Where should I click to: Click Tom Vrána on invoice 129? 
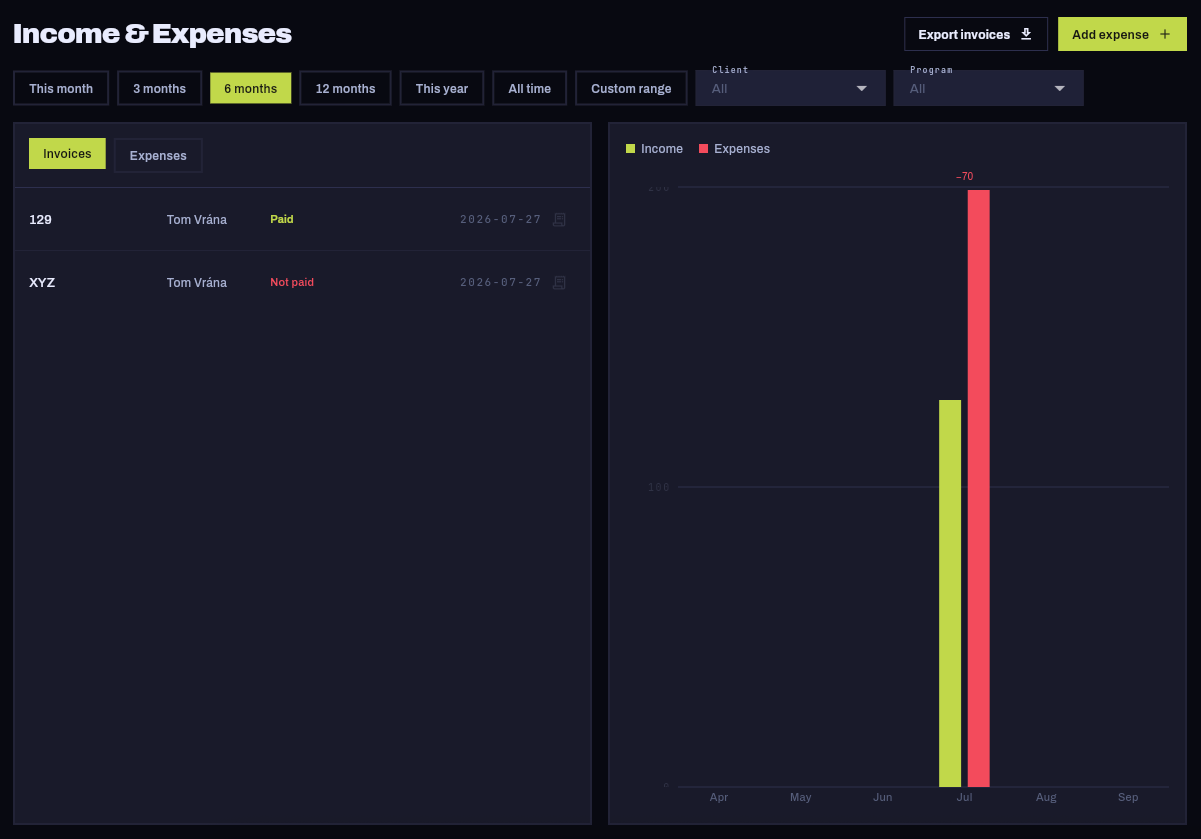[197, 220]
